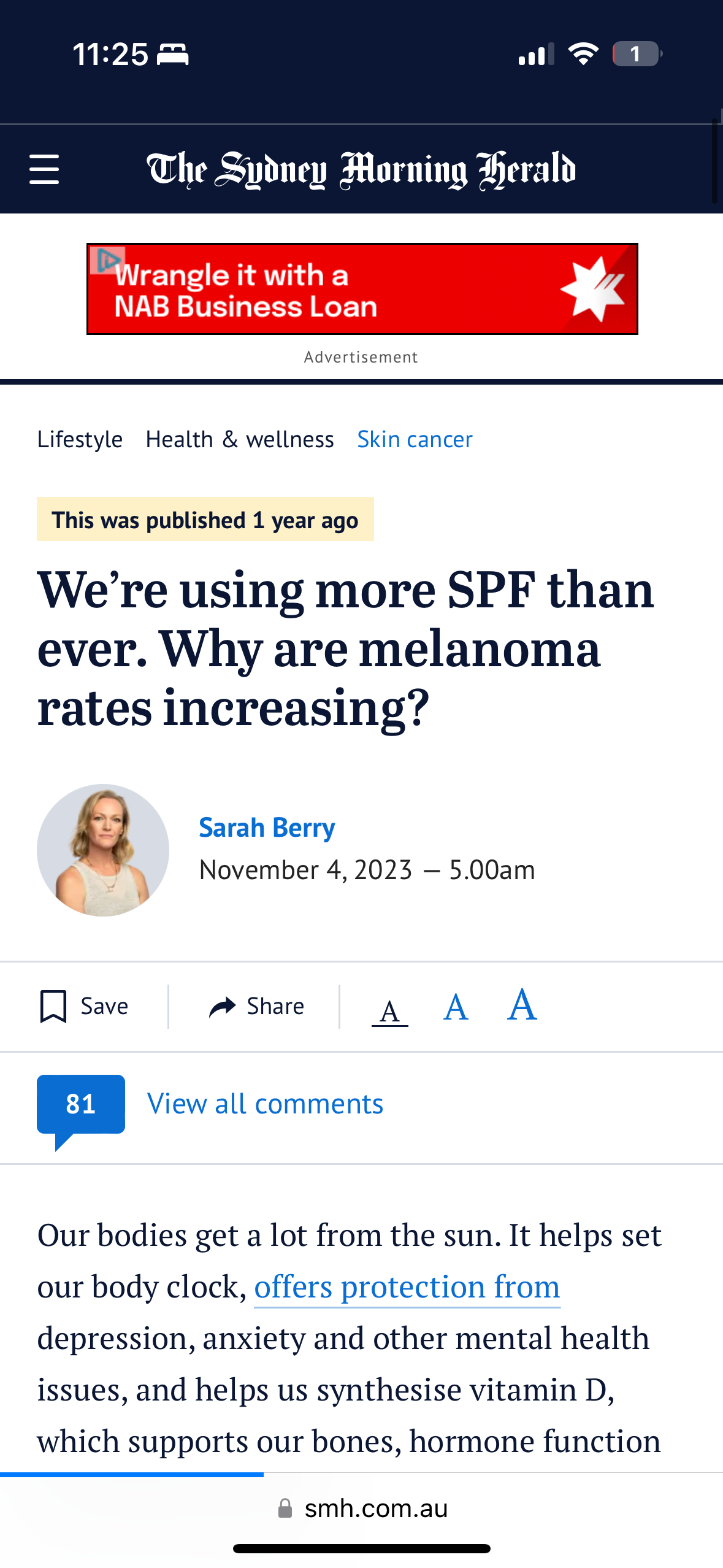Click the Share arrow icon
The height and width of the screenshot is (1568, 723).
coord(222,1007)
